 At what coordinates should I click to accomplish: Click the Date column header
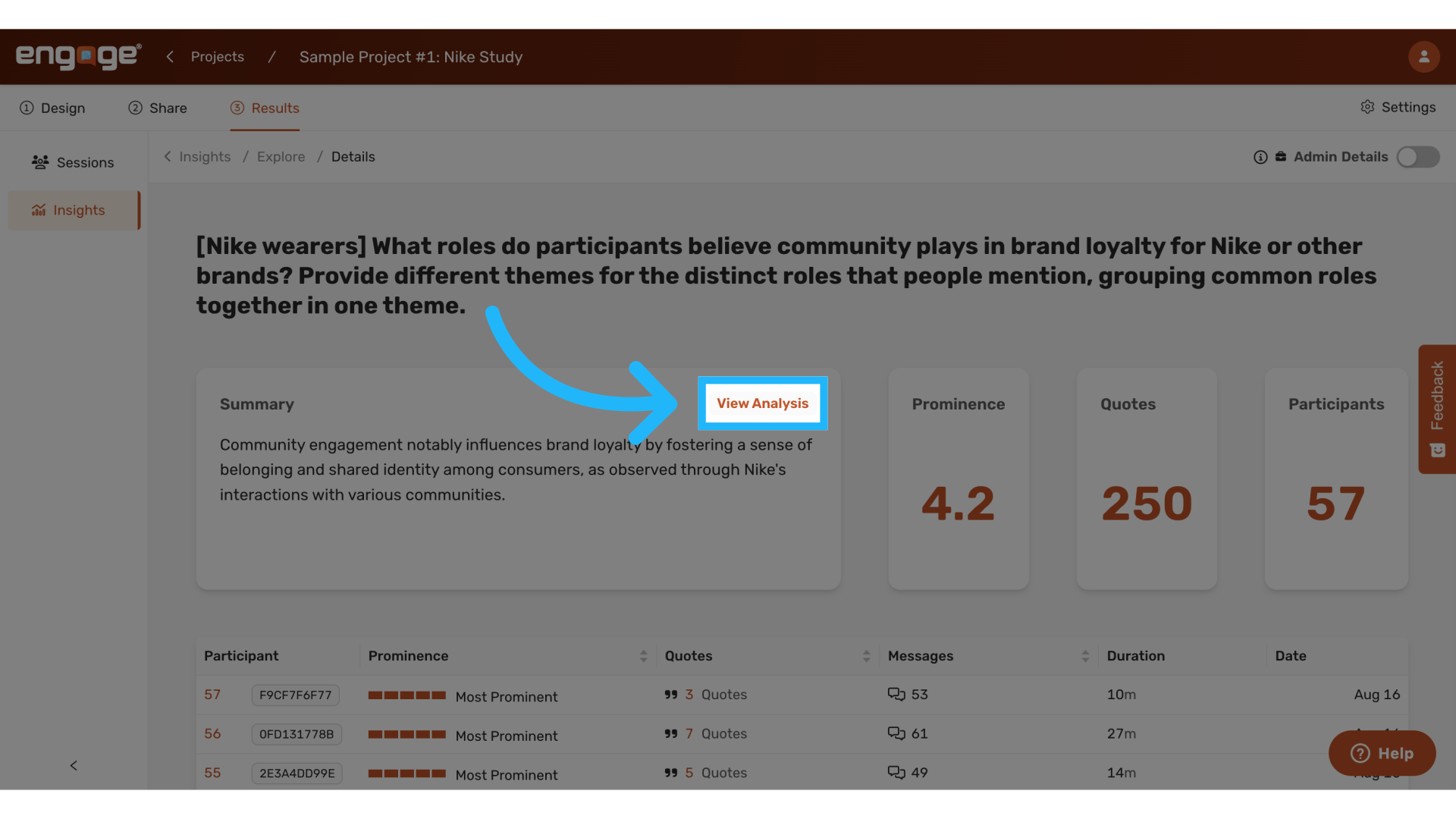[1291, 656]
